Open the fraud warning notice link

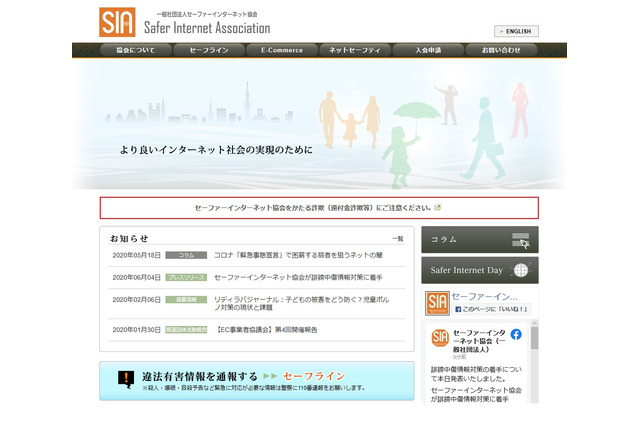[x=313, y=208]
